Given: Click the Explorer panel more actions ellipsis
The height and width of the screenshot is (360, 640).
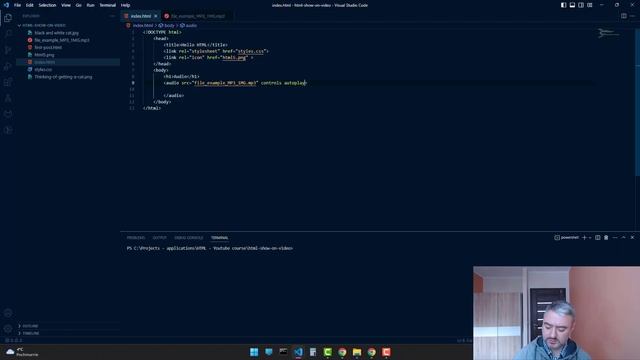Looking at the screenshot, I should (x=112, y=16).
